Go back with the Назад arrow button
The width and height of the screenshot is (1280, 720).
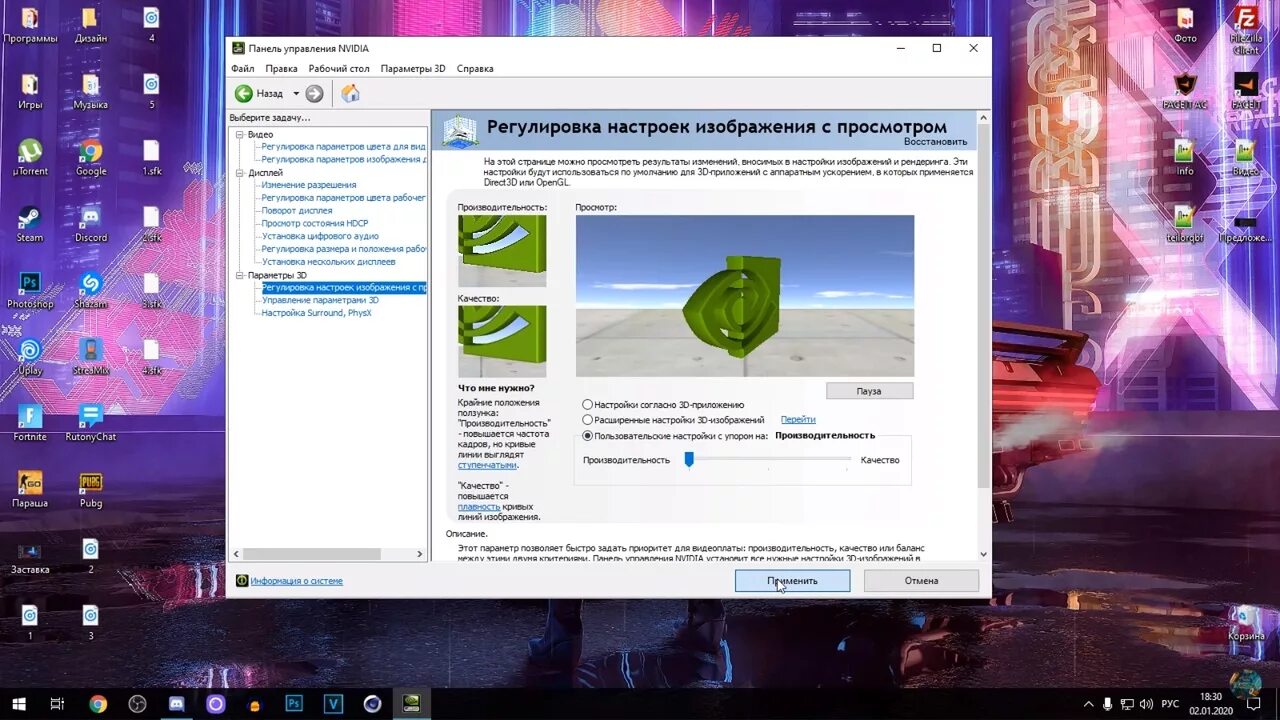point(244,93)
